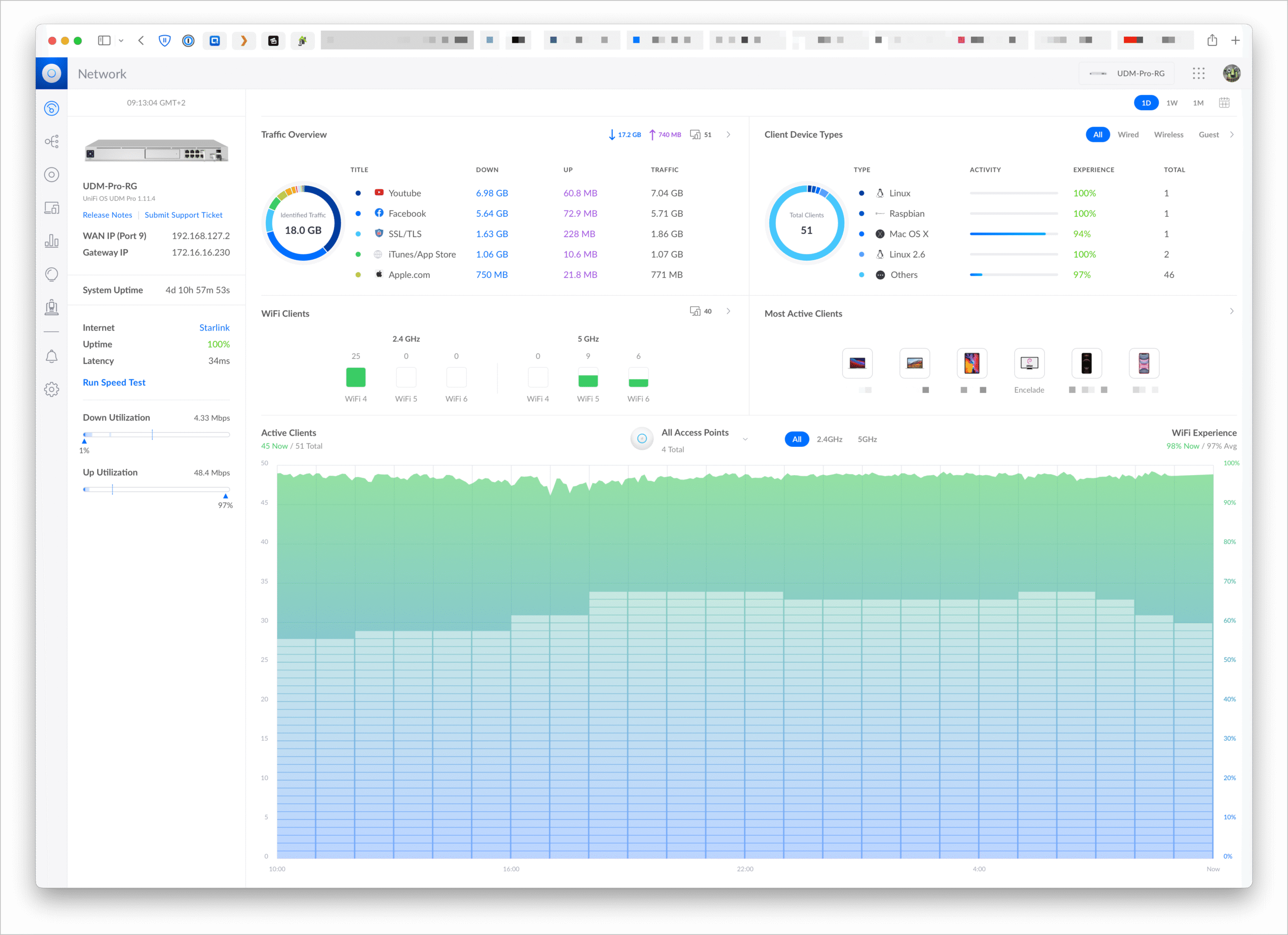Expand Traffic Overview details chevron
This screenshot has height=935, width=1288.
click(x=729, y=135)
